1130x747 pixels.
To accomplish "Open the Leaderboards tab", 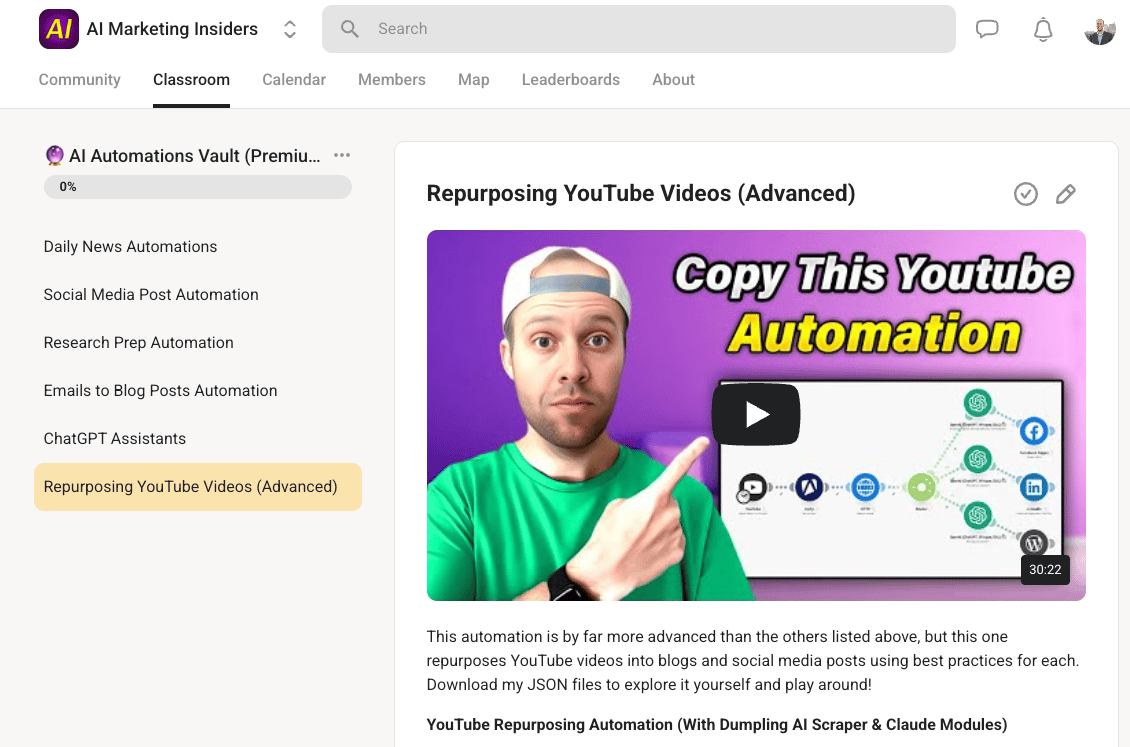I will click(571, 80).
